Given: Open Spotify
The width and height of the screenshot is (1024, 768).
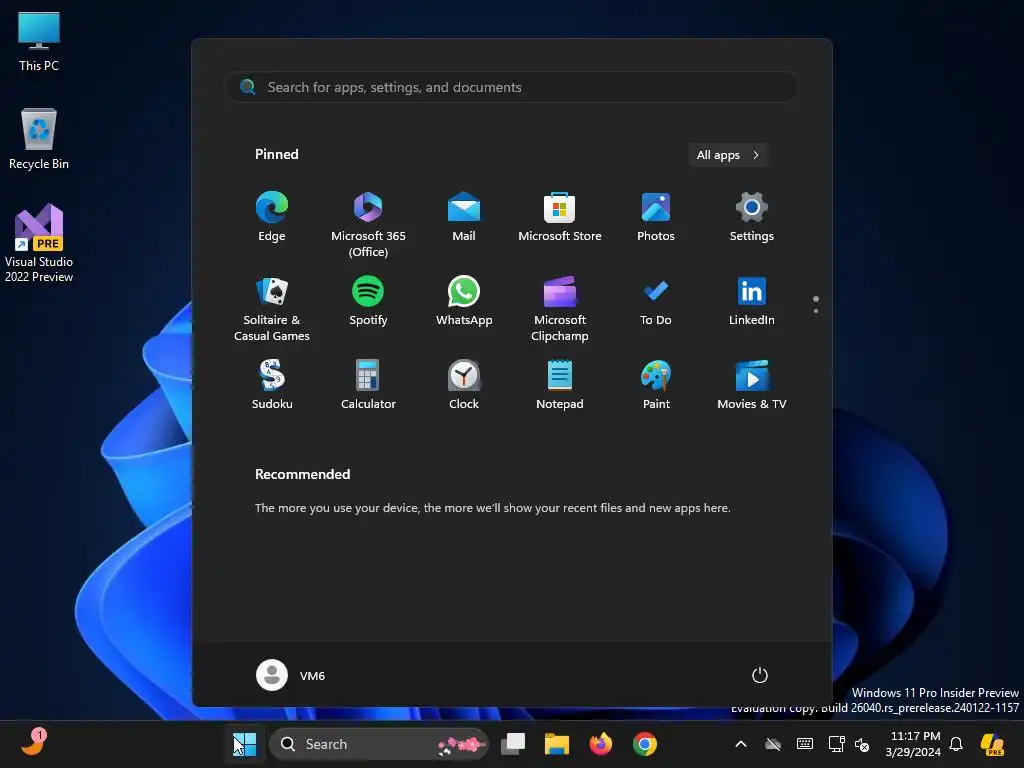Looking at the screenshot, I should pyautogui.click(x=368, y=301).
